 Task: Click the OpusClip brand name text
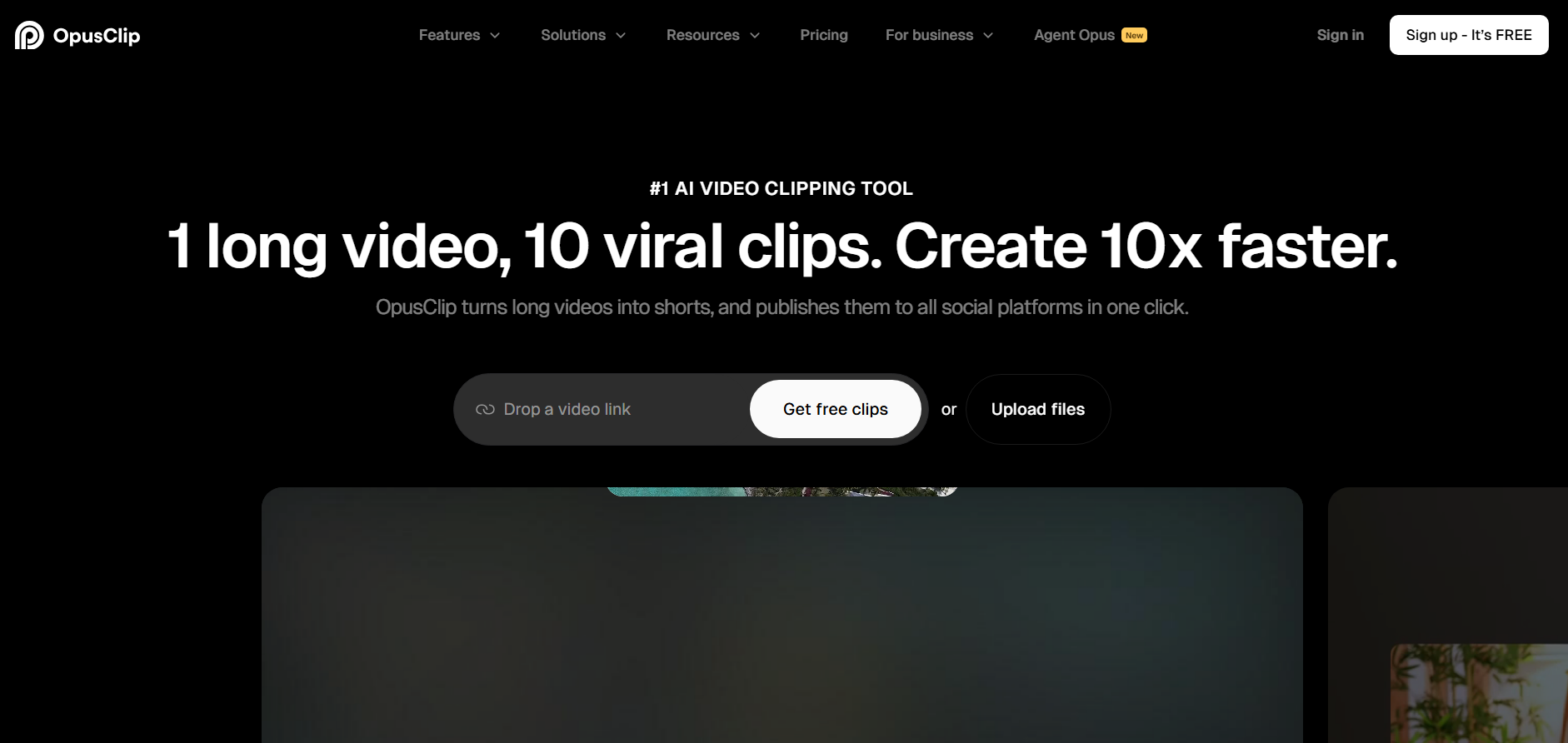tap(97, 36)
